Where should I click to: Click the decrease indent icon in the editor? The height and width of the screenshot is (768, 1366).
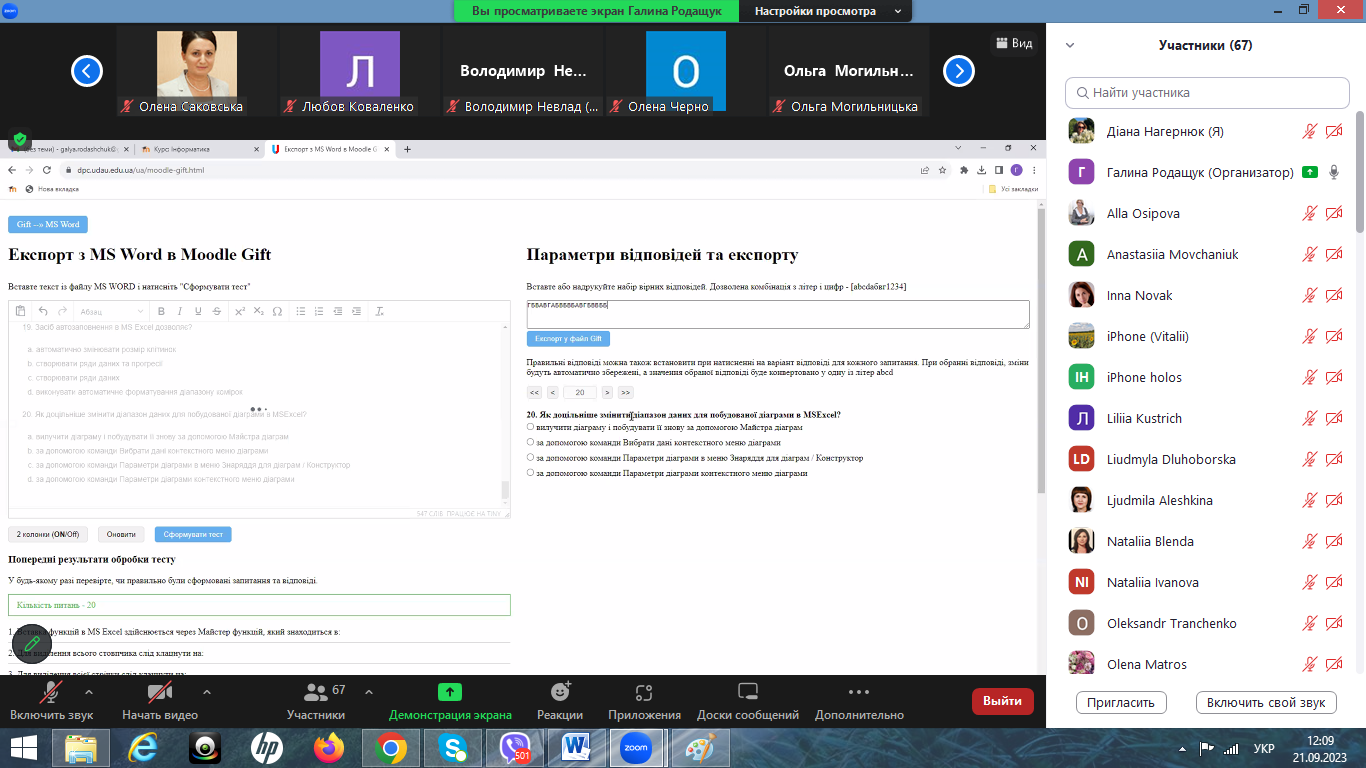338,312
